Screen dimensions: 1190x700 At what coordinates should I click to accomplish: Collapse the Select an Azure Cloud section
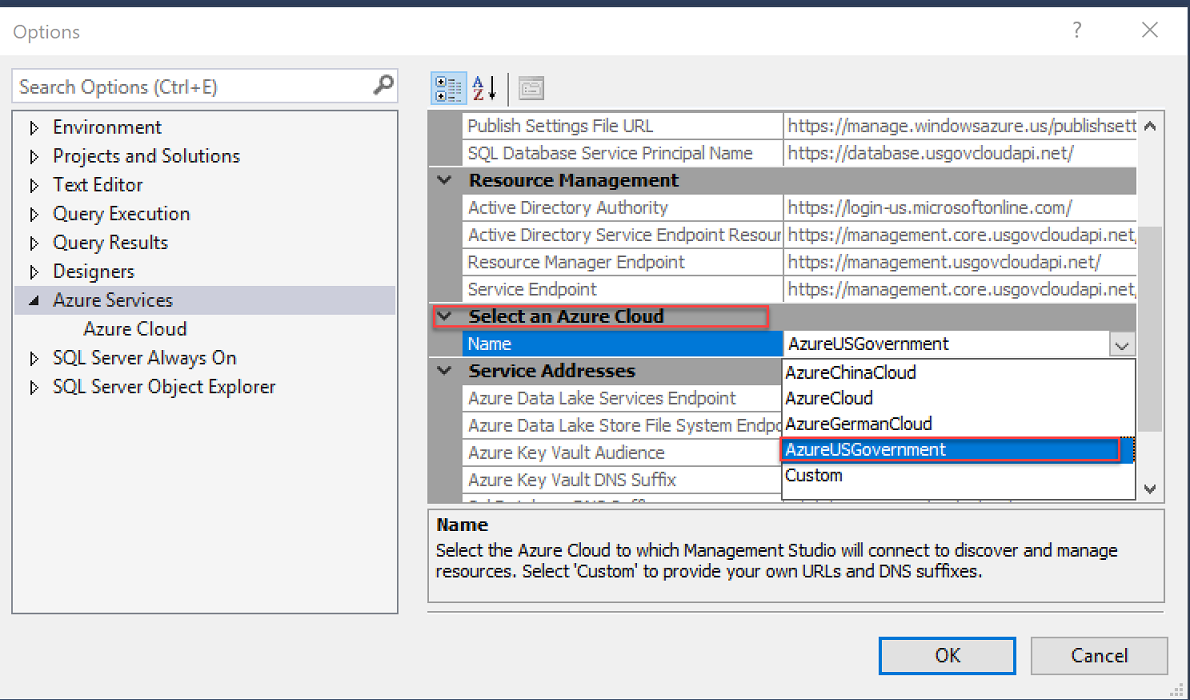(x=444, y=316)
